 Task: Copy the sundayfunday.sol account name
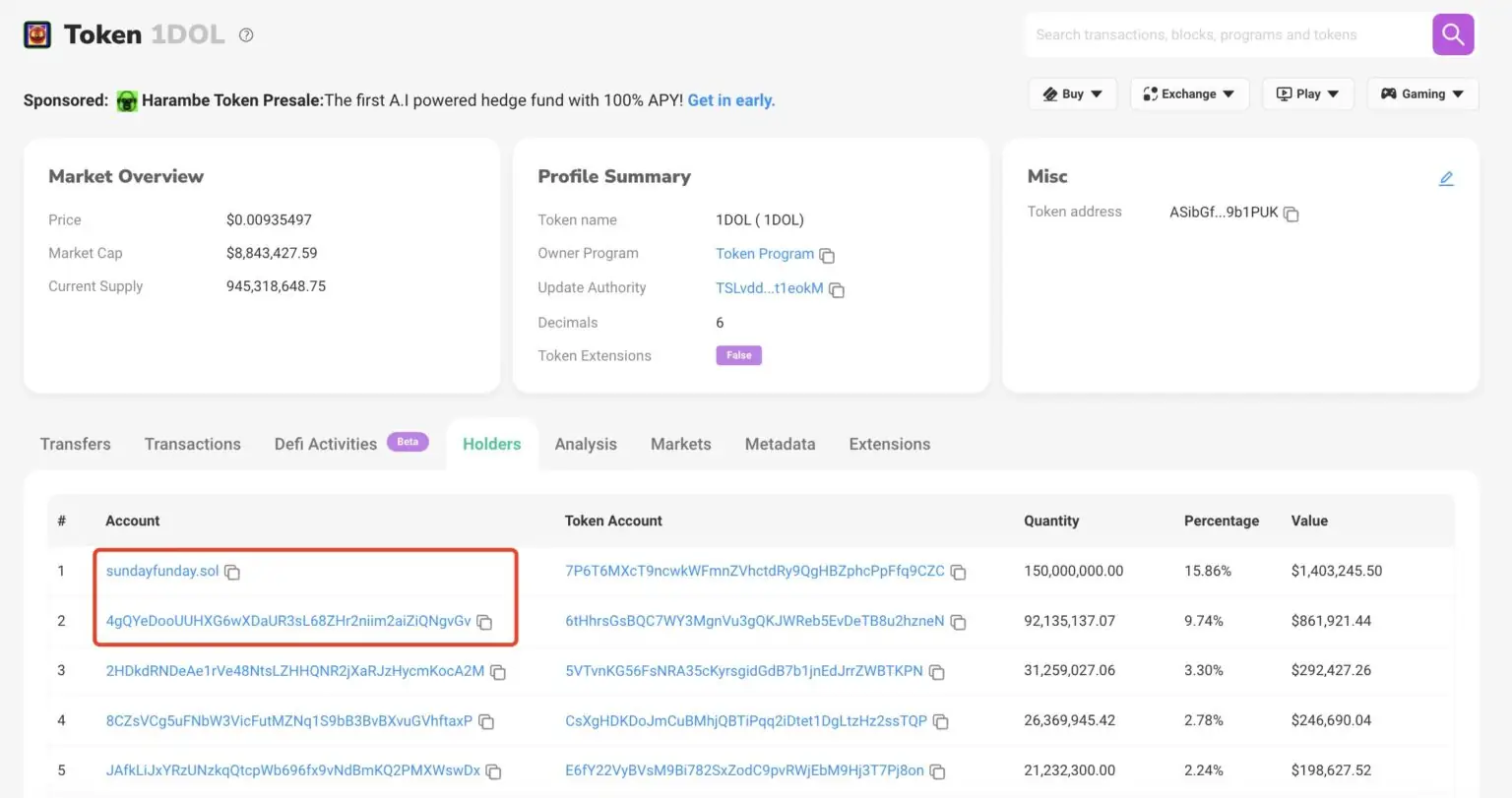tap(232, 572)
